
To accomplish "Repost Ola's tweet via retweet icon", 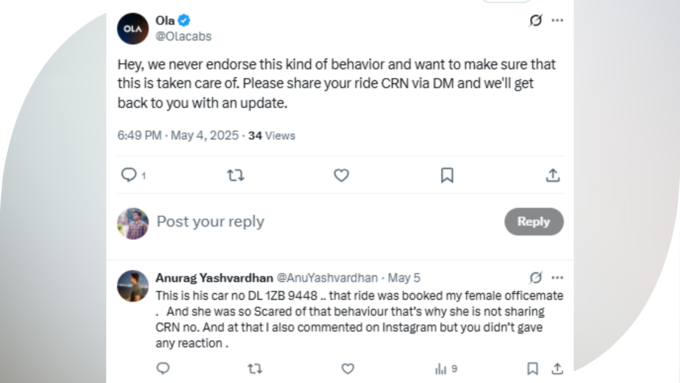I will tap(235, 175).
